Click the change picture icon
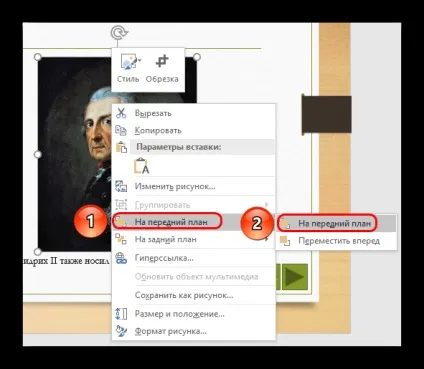 121,186
